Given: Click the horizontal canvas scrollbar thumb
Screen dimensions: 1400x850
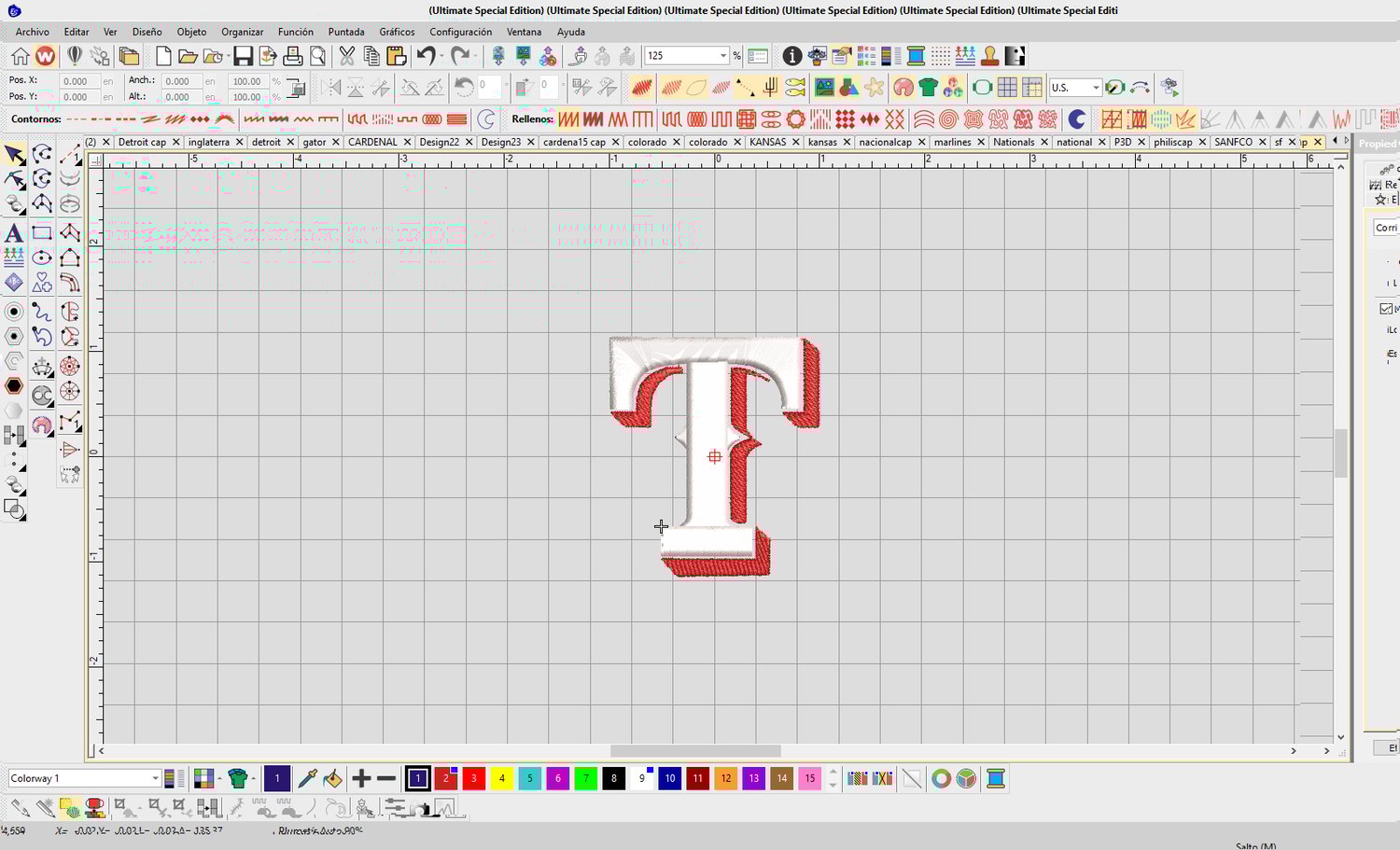Looking at the screenshot, I should click(x=695, y=751).
